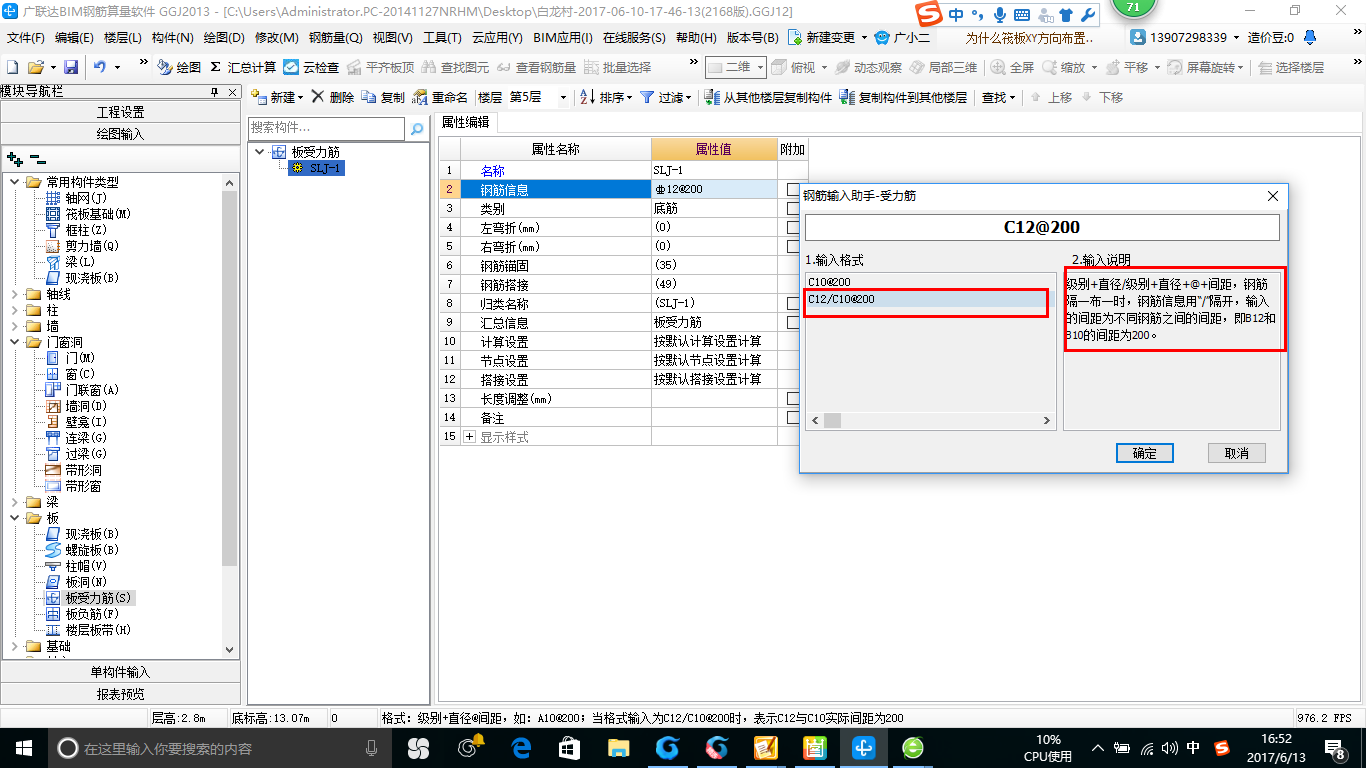Open the 工具(T) menu
Screen dimensions: 1366x768
442,37
